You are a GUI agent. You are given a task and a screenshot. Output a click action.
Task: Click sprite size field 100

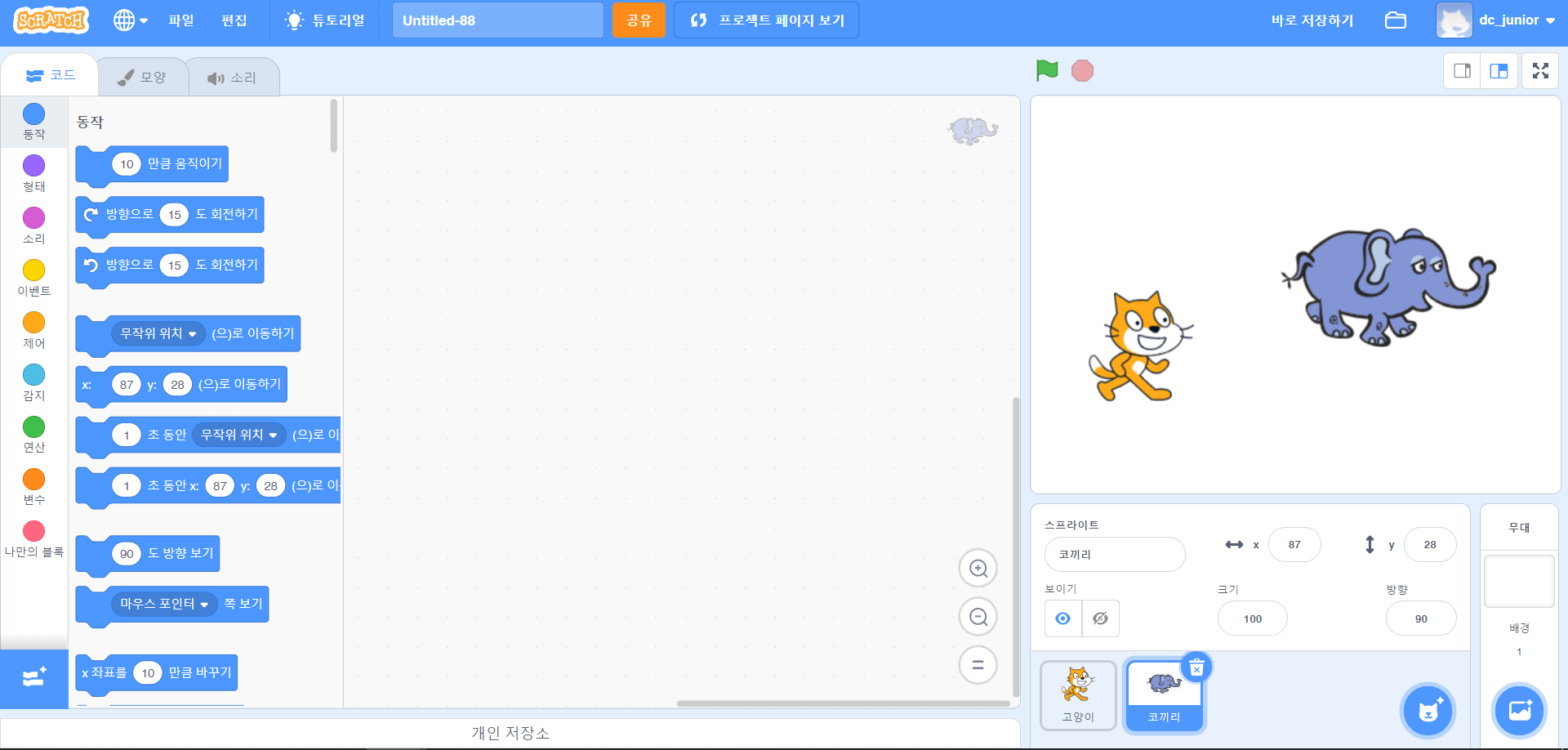(x=1253, y=618)
